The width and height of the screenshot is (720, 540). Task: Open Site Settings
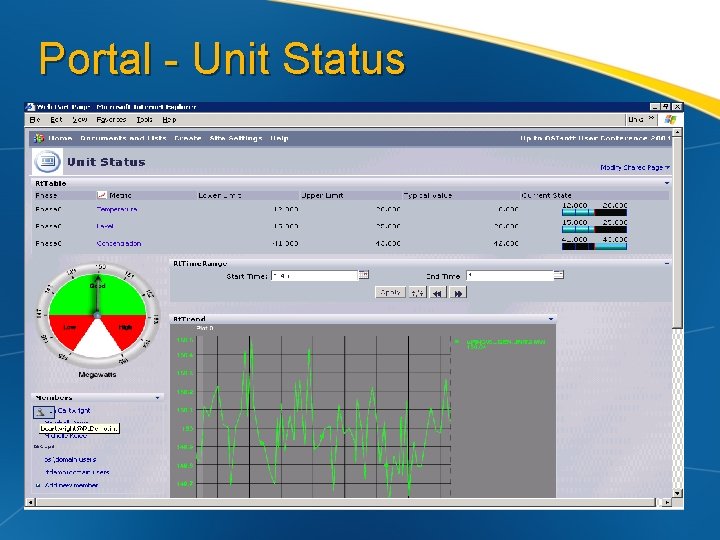coord(236,138)
